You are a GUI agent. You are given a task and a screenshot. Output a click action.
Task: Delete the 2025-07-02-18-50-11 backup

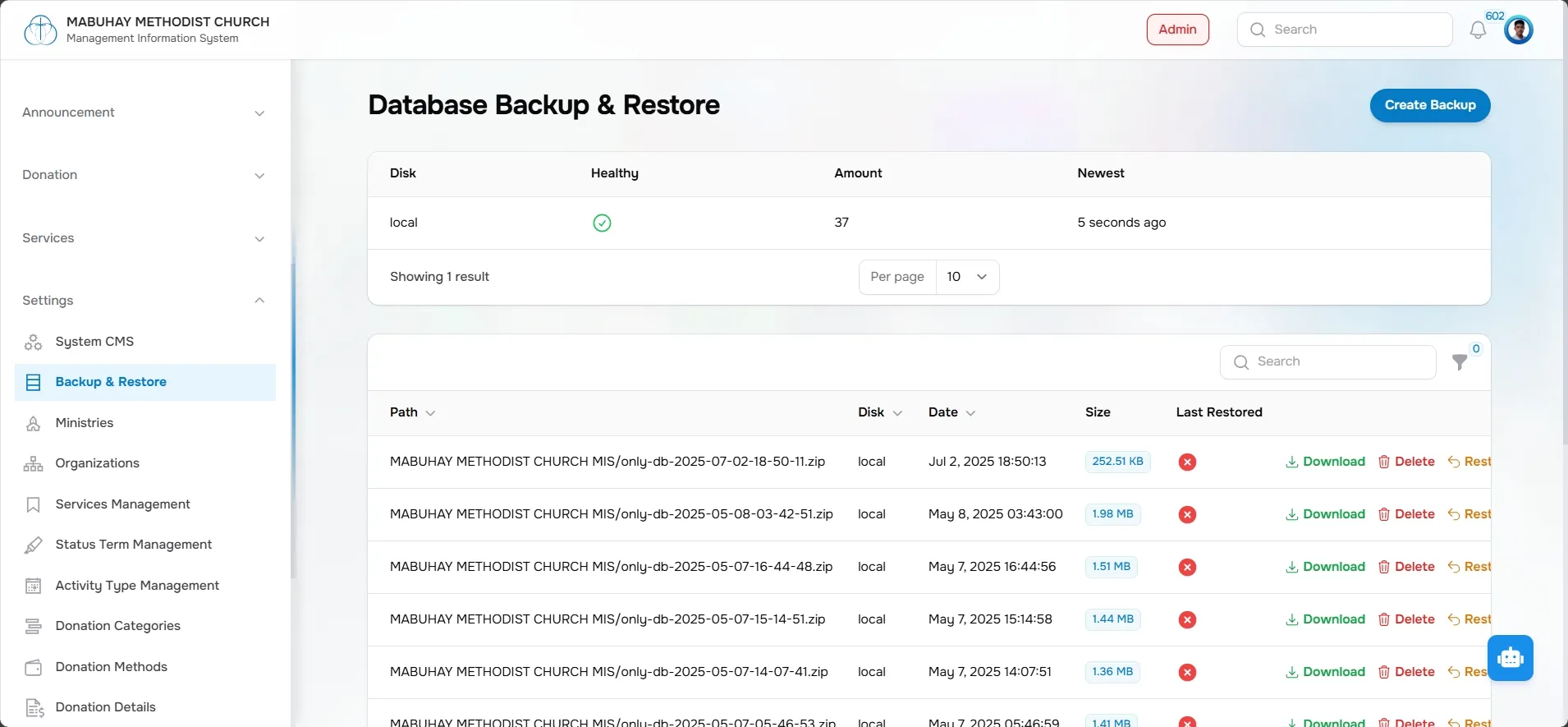tap(1406, 462)
